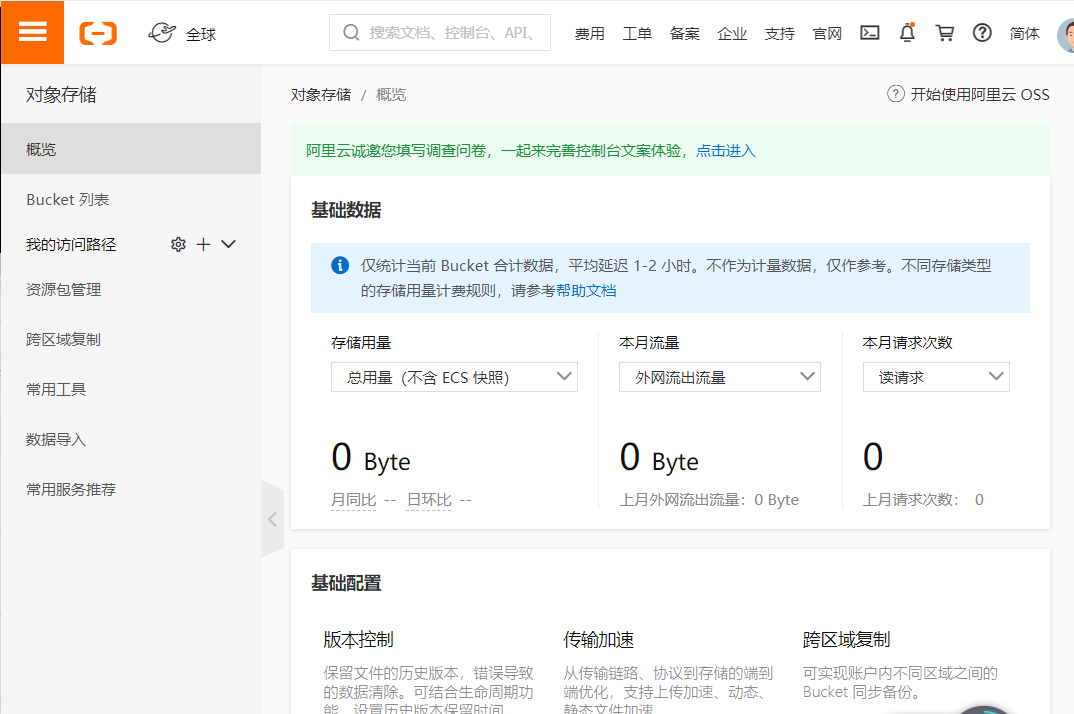Click 基础配置 heading
1074x714 pixels.
(346, 583)
